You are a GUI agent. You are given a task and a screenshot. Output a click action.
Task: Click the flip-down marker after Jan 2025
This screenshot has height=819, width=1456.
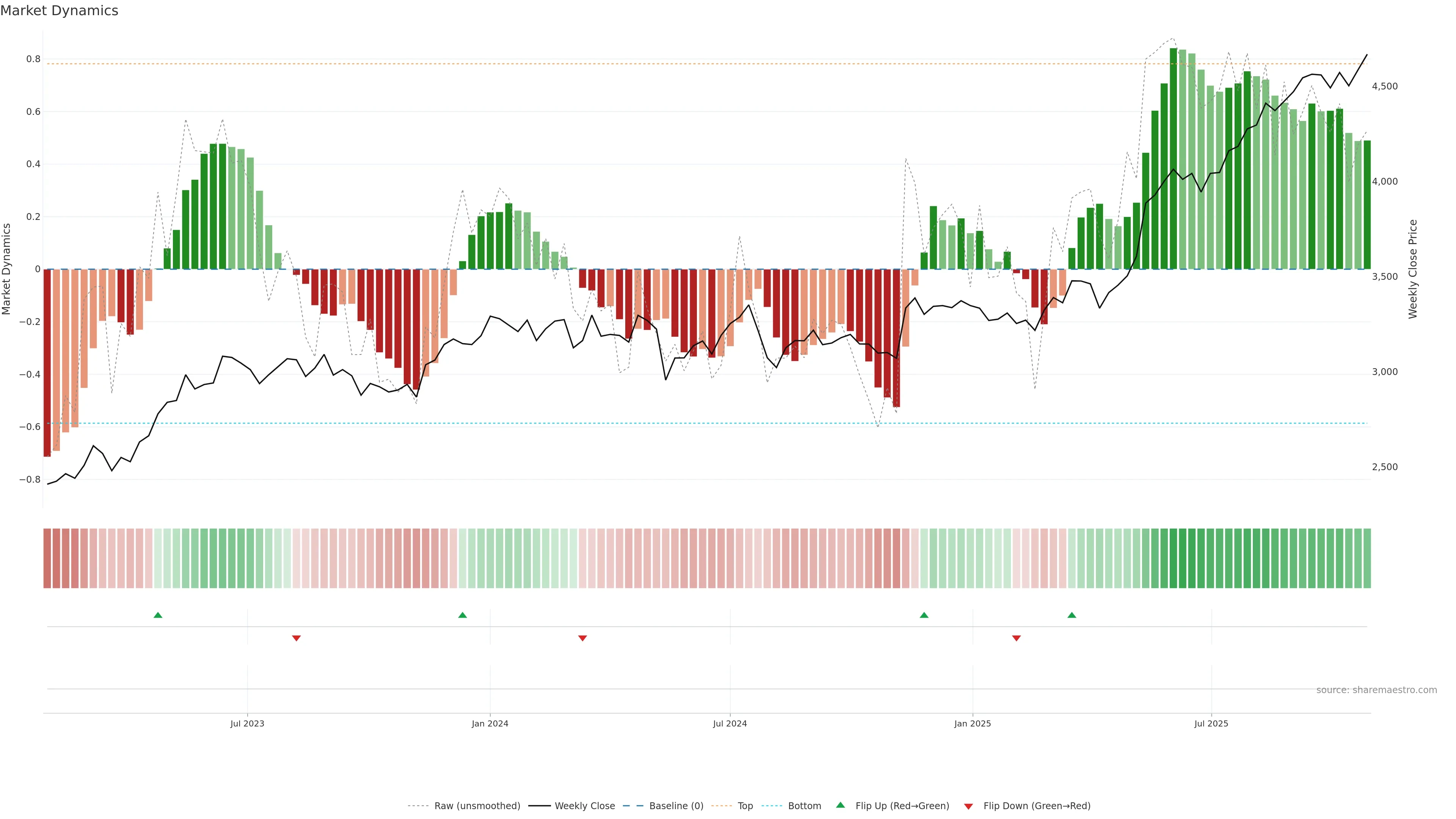point(1016,638)
